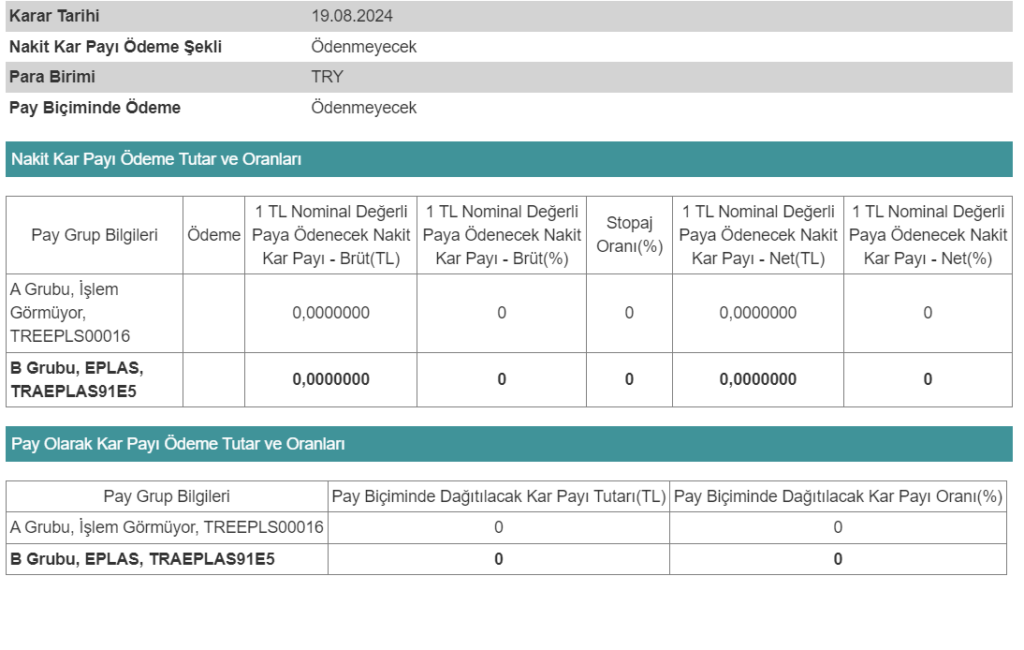Select the TRY currency value

point(327,77)
